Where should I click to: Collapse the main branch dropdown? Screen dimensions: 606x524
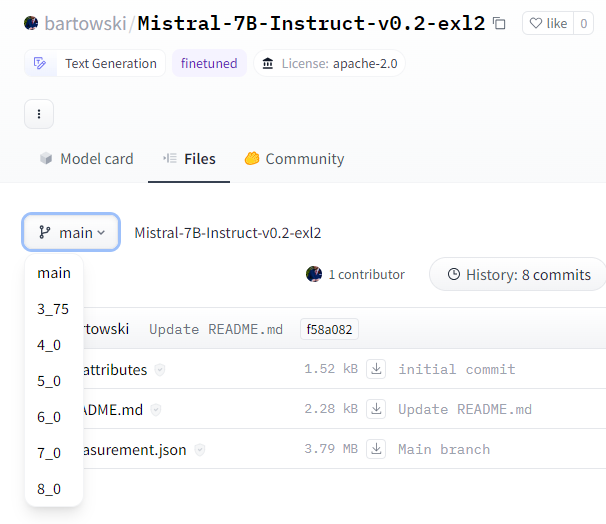[x=71, y=232]
